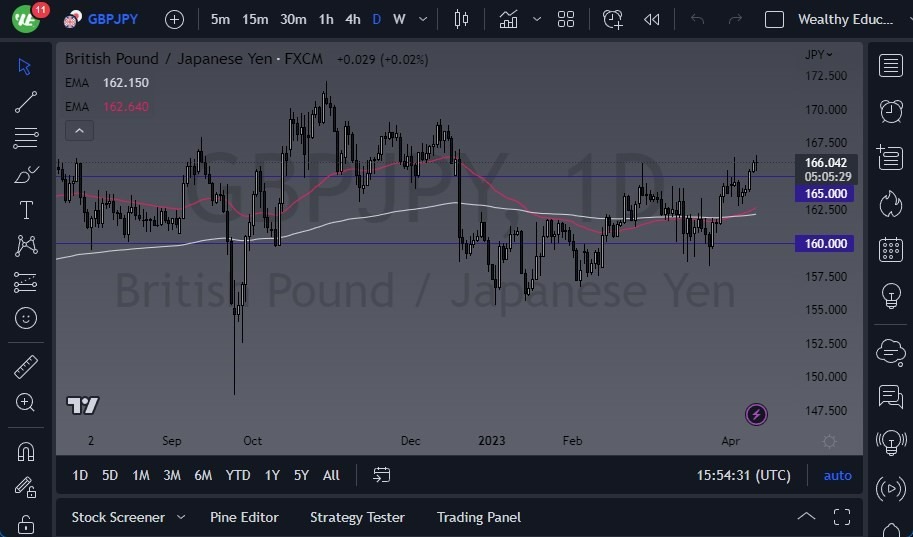Open the emoji icons tool

pos(26,318)
